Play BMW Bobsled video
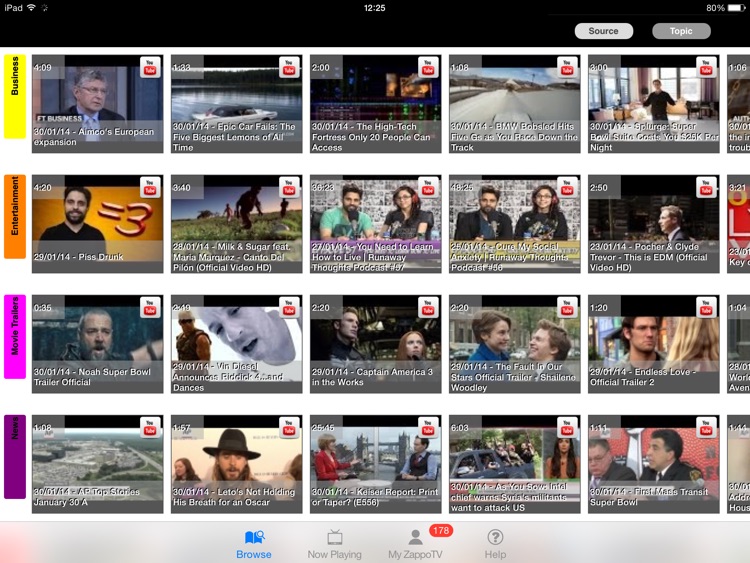Viewport: 750px width, 563px height. click(x=515, y=104)
